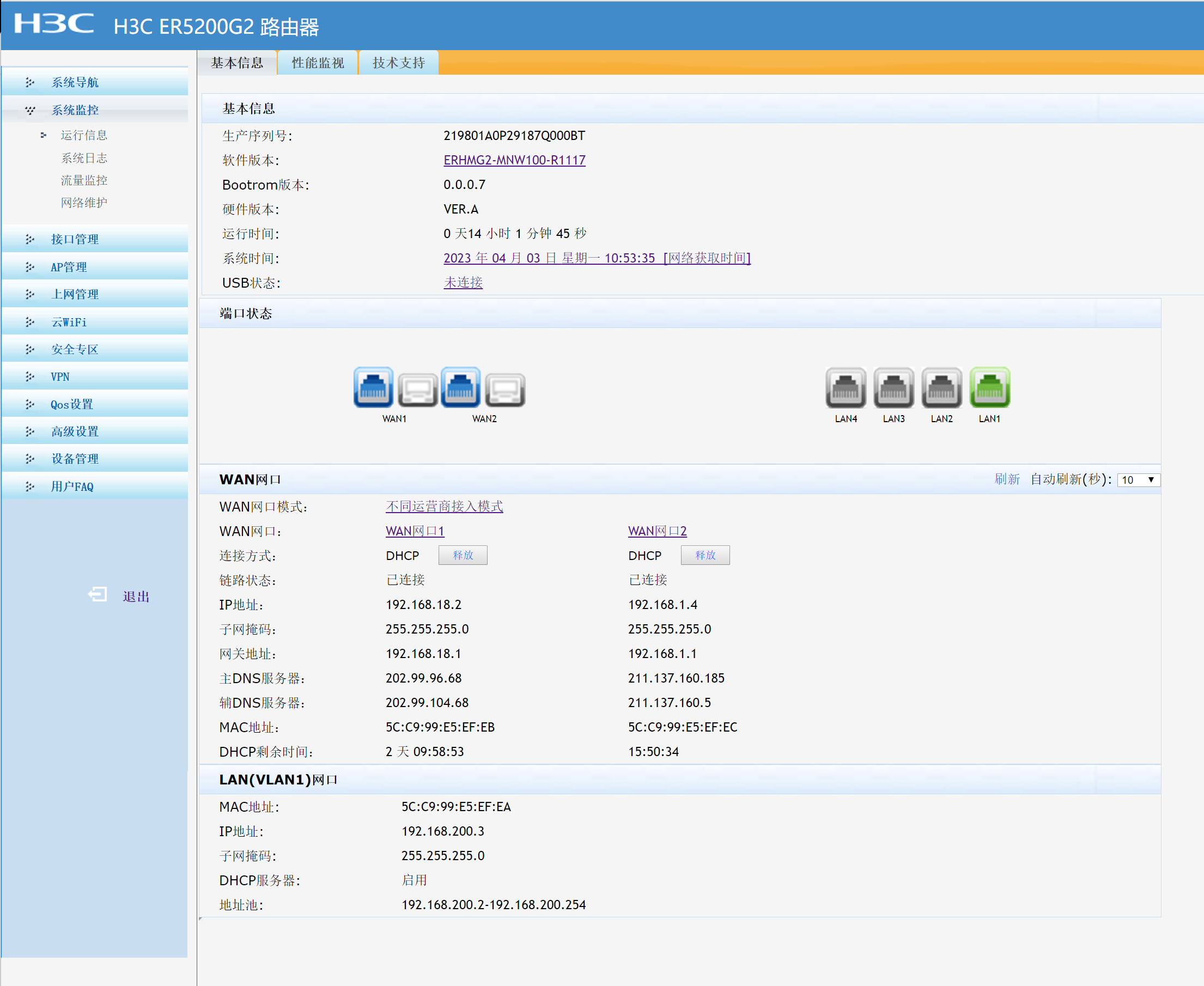
Task: Click the green LAN1 port icon
Action: pyautogui.click(x=989, y=387)
